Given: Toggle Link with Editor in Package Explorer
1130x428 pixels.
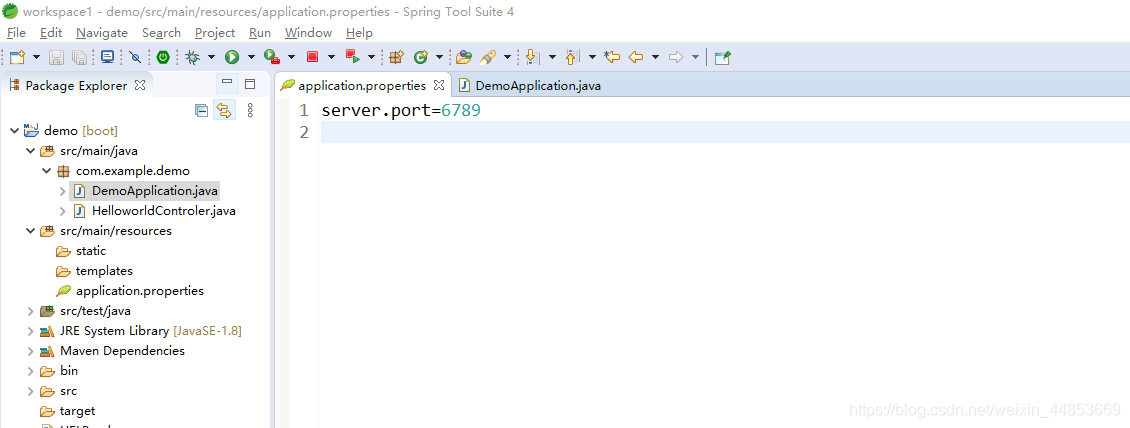Looking at the screenshot, I should coord(225,110).
